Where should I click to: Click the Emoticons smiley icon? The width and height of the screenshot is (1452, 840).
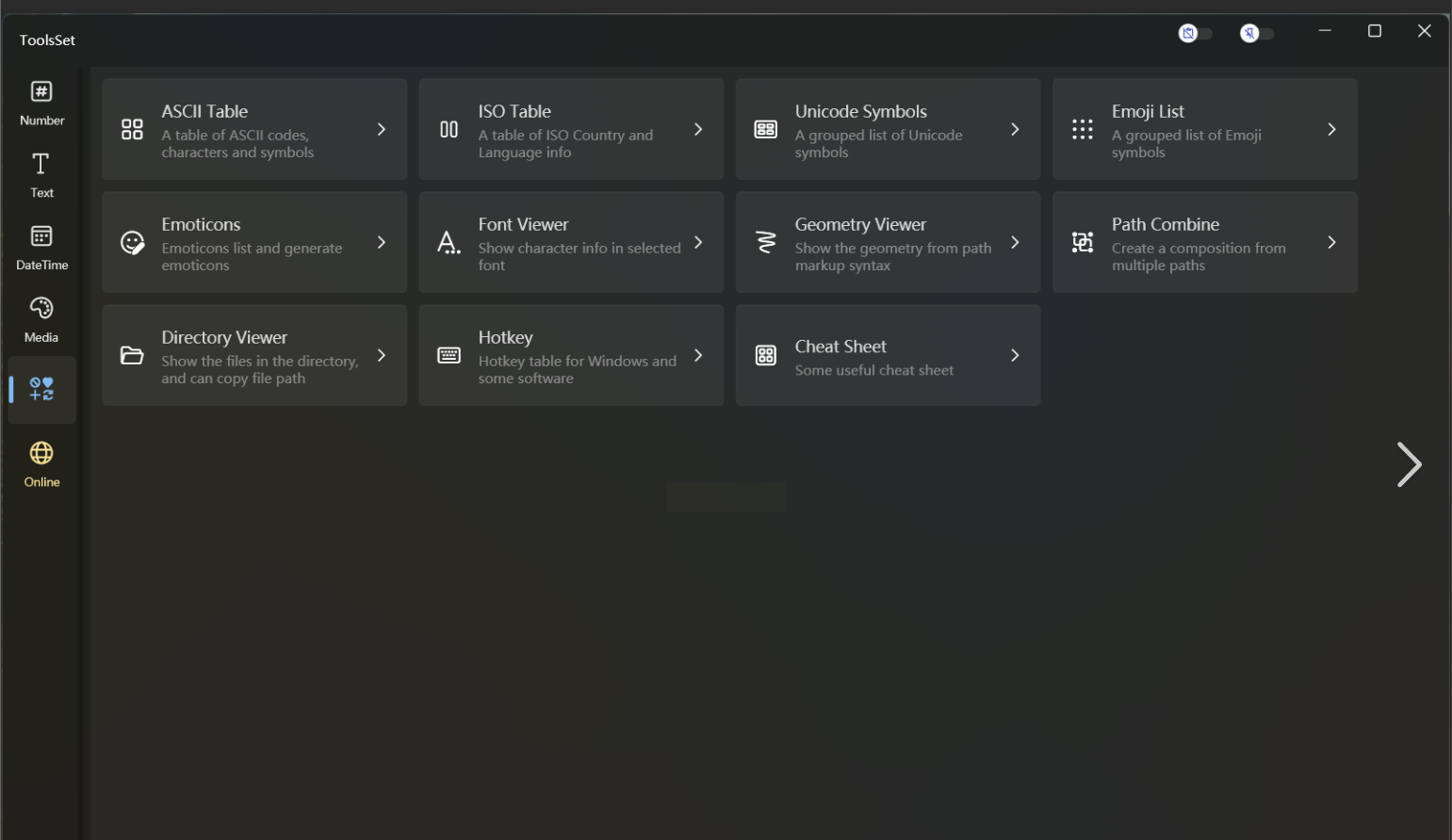coord(133,243)
